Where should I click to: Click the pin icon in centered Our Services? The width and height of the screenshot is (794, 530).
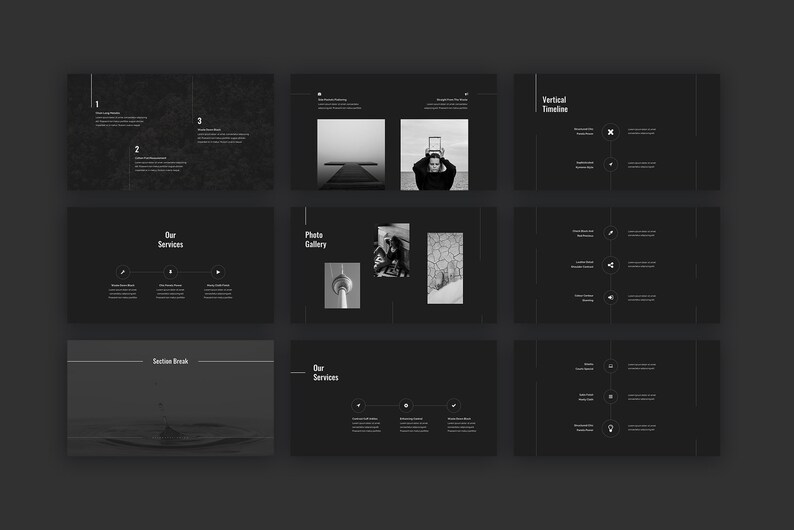pos(170,272)
